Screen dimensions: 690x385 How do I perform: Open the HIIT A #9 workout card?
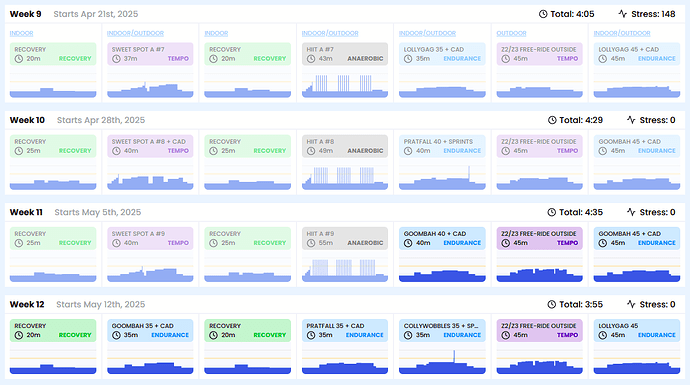[345, 238]
